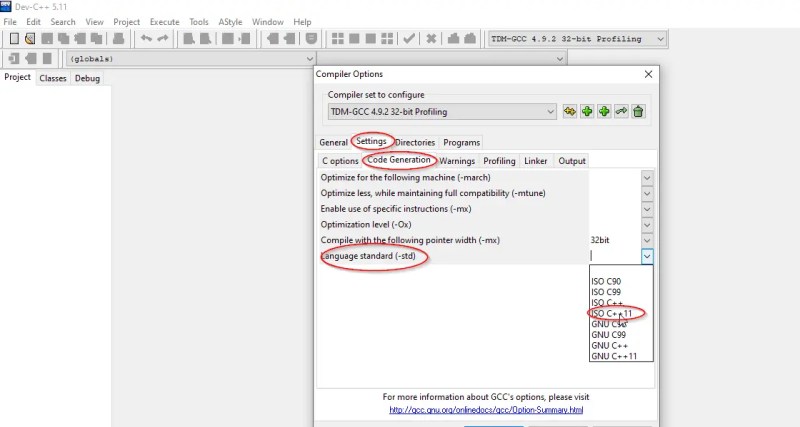Choose ISO C90 from the standard list
The width and height of the screenshot is (800, 427).
coord(621,281)
